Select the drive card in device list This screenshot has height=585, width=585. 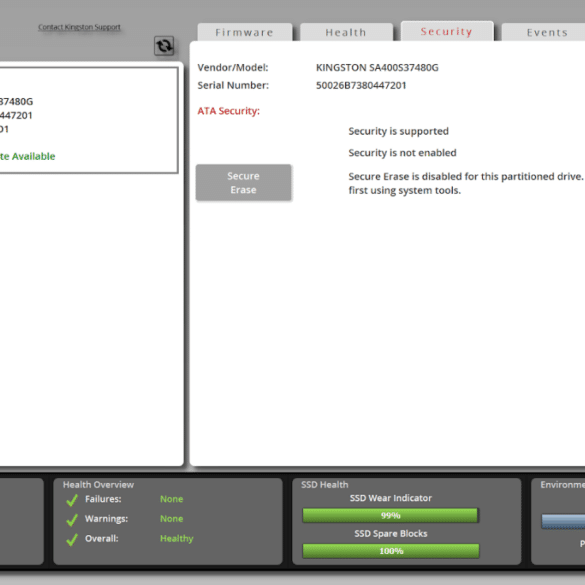point(88,120)
